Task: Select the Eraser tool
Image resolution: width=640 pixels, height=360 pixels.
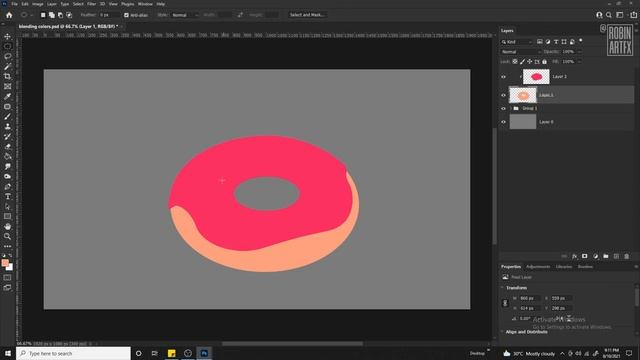Action: pyautogui.click(x=7, y=147)
